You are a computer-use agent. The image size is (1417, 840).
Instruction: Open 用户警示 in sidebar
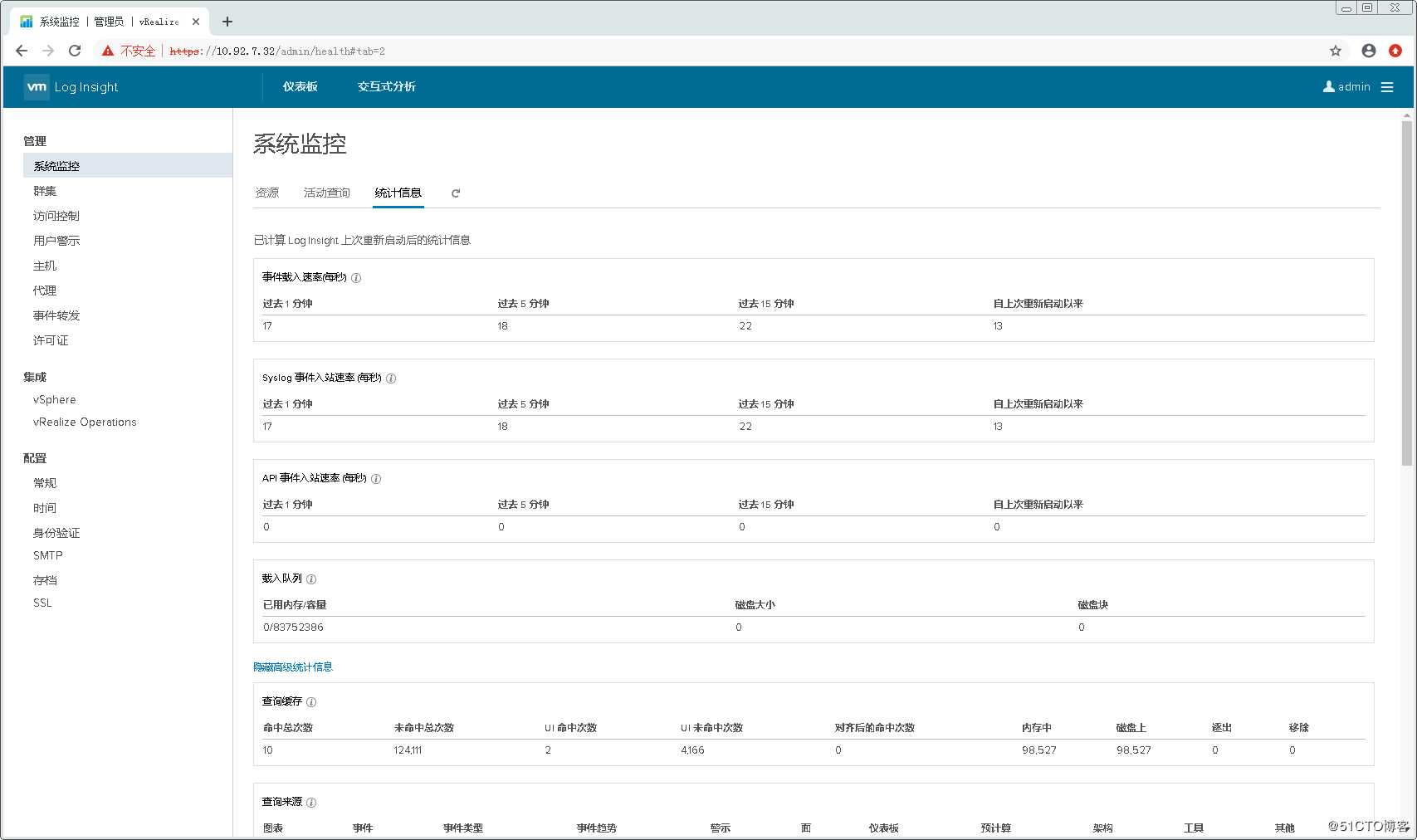click(x=56, y=241)
